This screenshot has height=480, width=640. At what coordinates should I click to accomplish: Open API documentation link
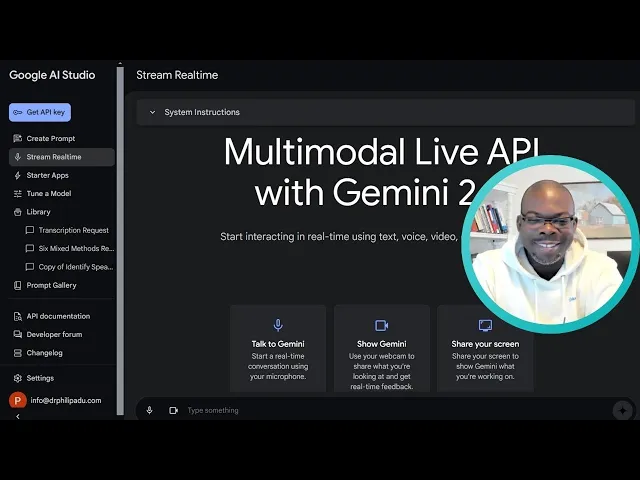(x=58, y=316)
